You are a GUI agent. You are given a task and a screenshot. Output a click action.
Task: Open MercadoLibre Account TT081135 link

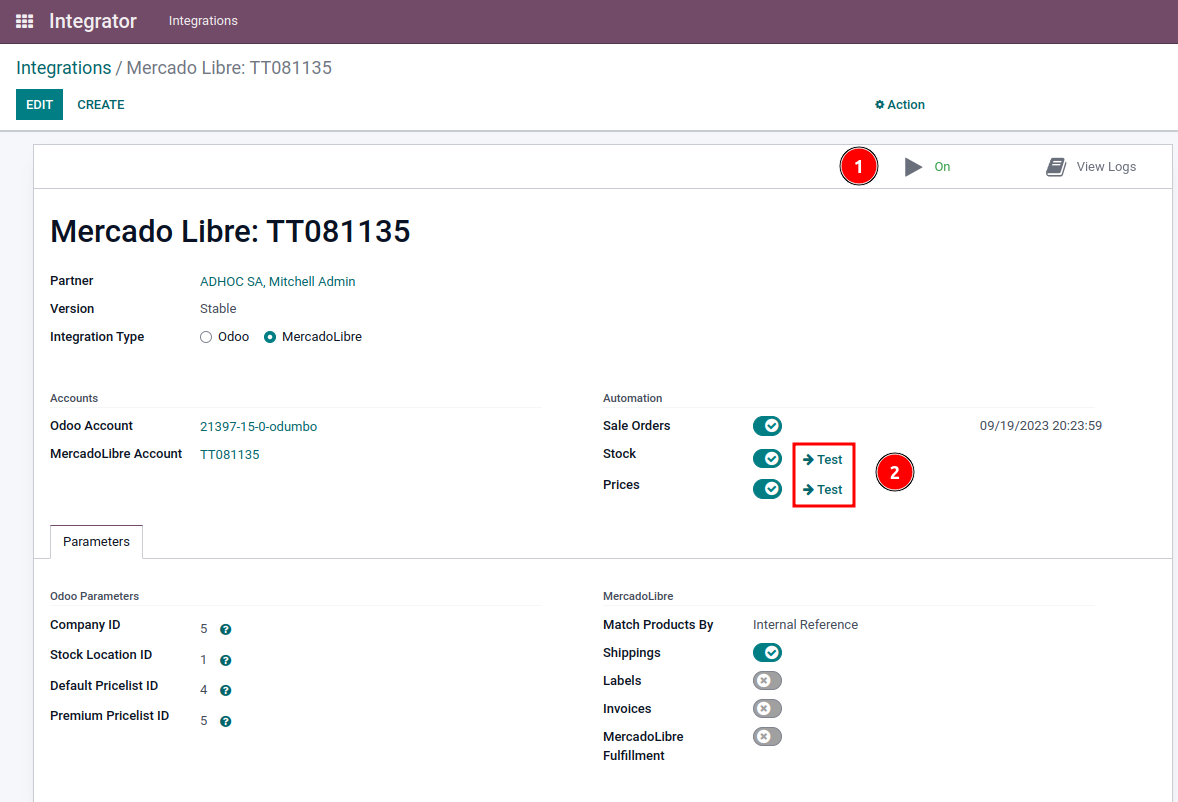point(229,454)
